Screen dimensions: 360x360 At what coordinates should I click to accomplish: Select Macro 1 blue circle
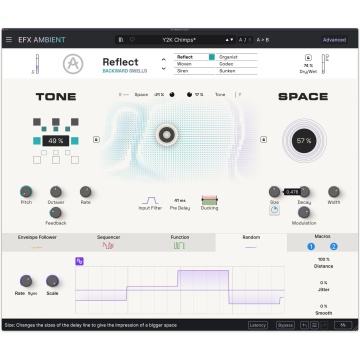pyautogui.click(x=311, y=247)
